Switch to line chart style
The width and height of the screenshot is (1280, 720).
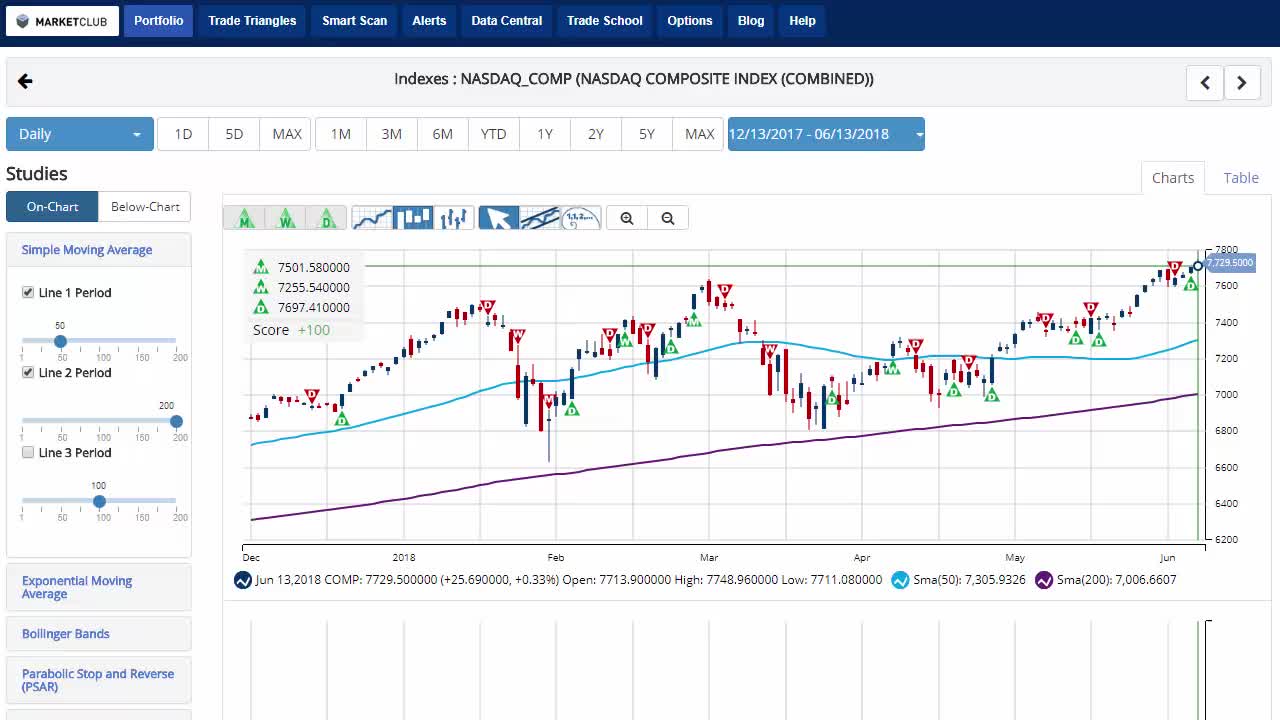[x=372, y=218]
